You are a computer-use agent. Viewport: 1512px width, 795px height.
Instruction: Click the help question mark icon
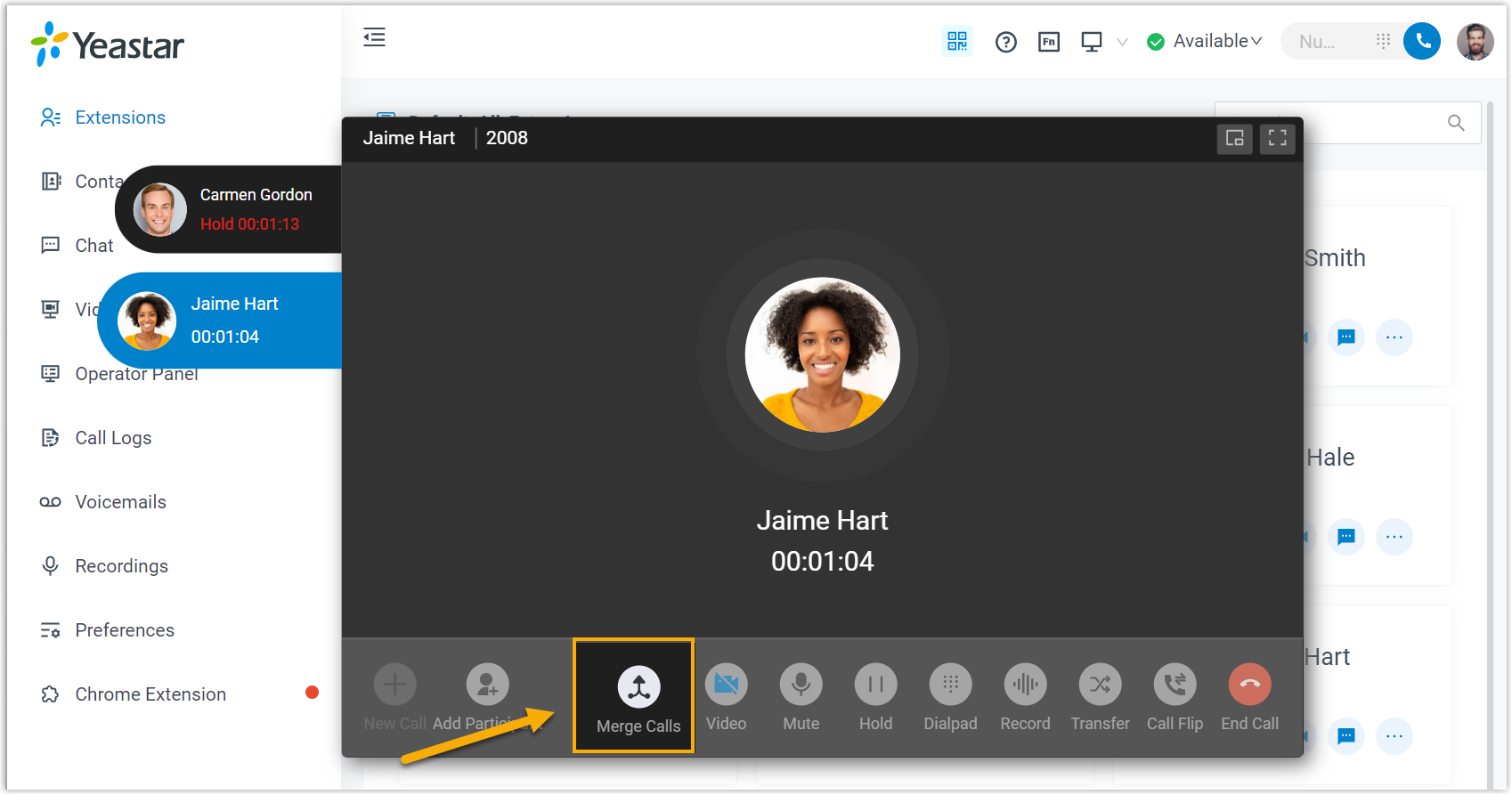tap(1006, 42)
